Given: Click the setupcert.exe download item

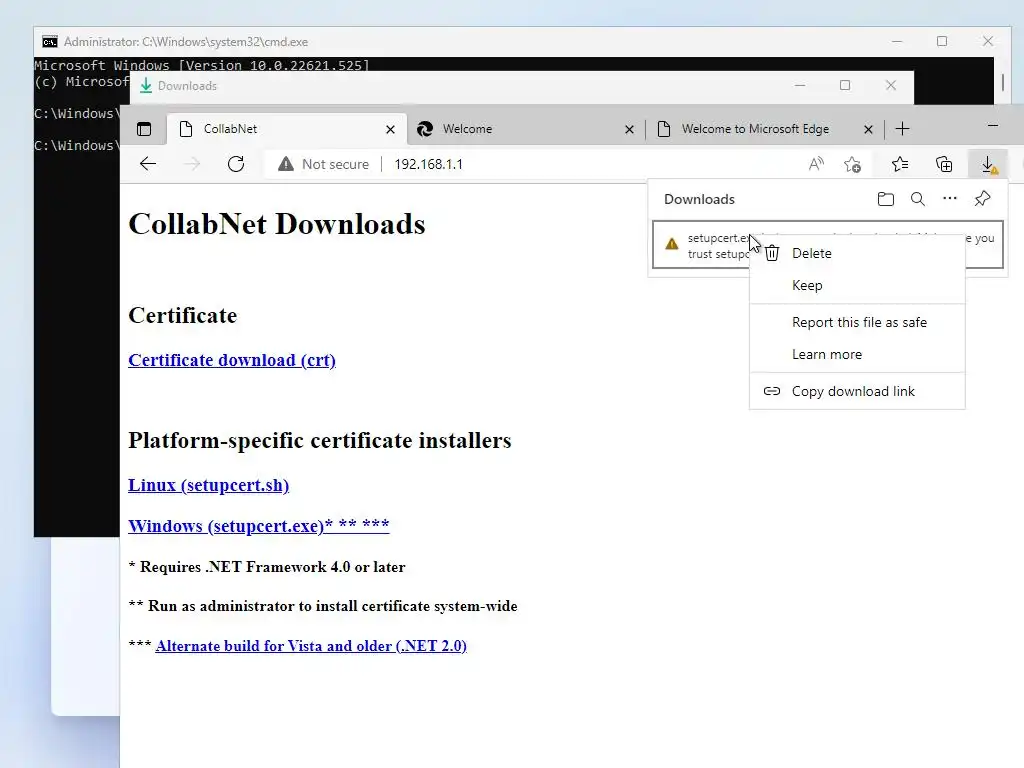Looking at the screenshot, I should coord(827,245).
